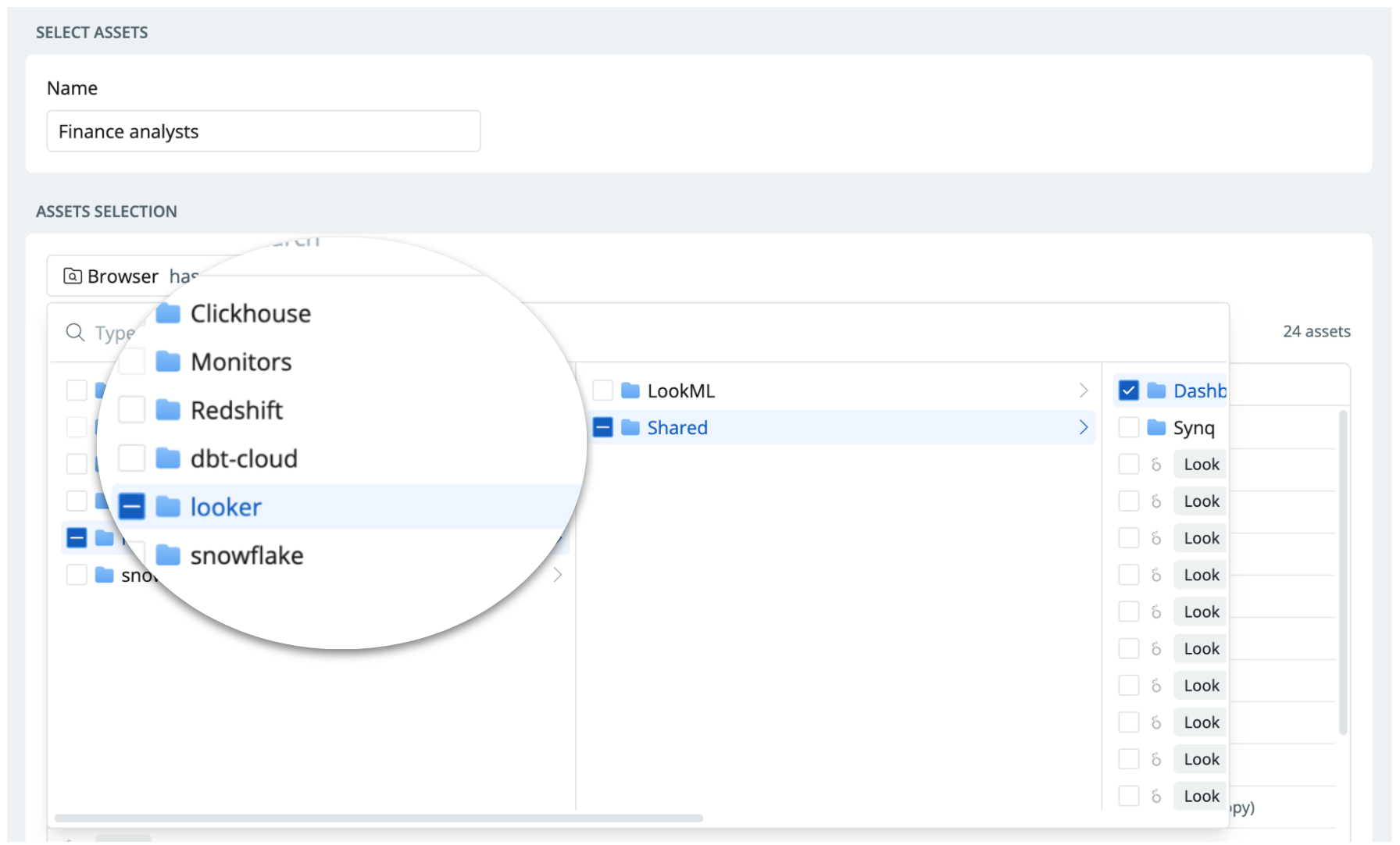
Task: Click the Browser tab icon
Action: pyautogui.click(x=73, y=276)
